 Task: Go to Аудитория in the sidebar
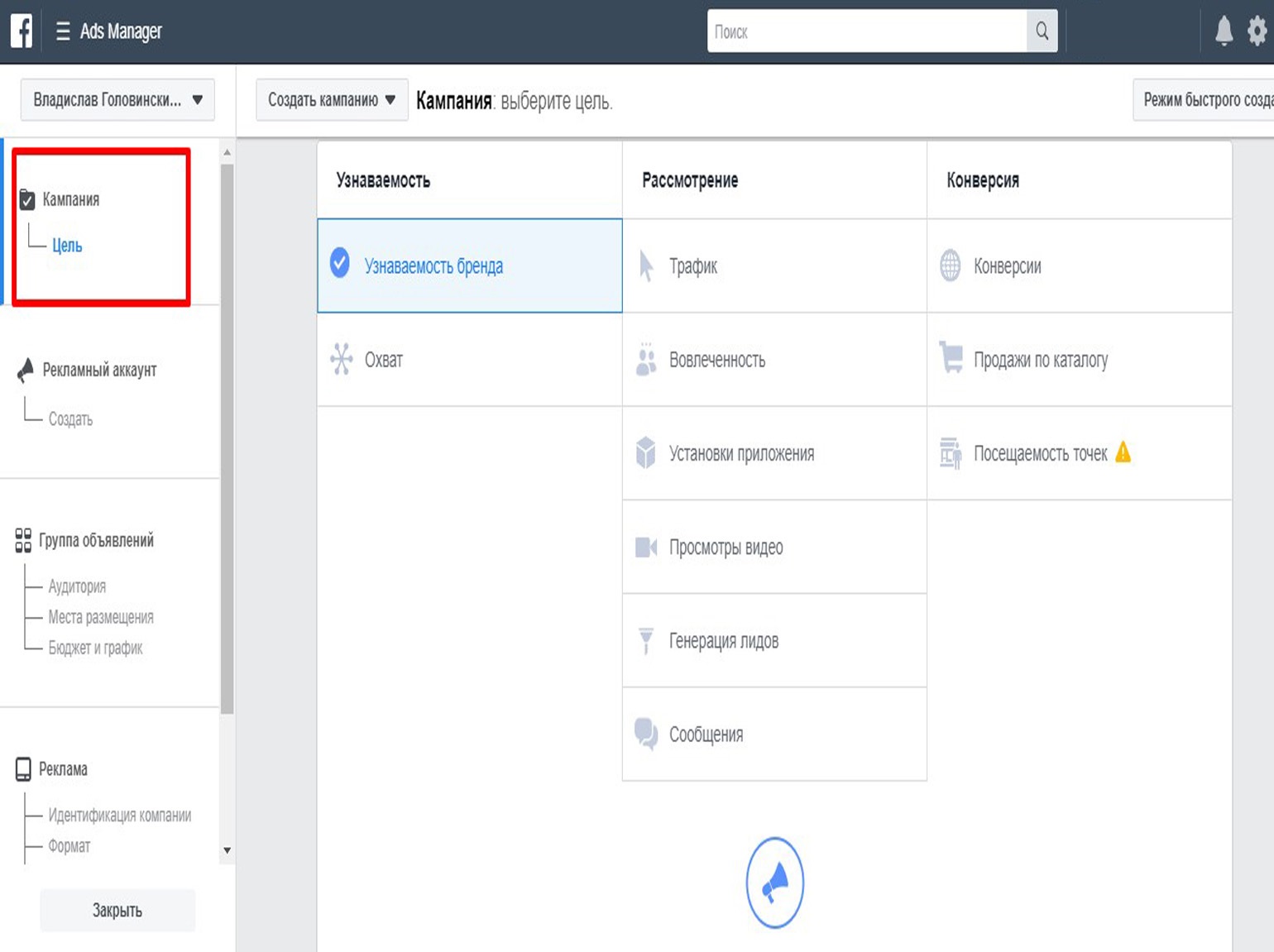(77, 586)
